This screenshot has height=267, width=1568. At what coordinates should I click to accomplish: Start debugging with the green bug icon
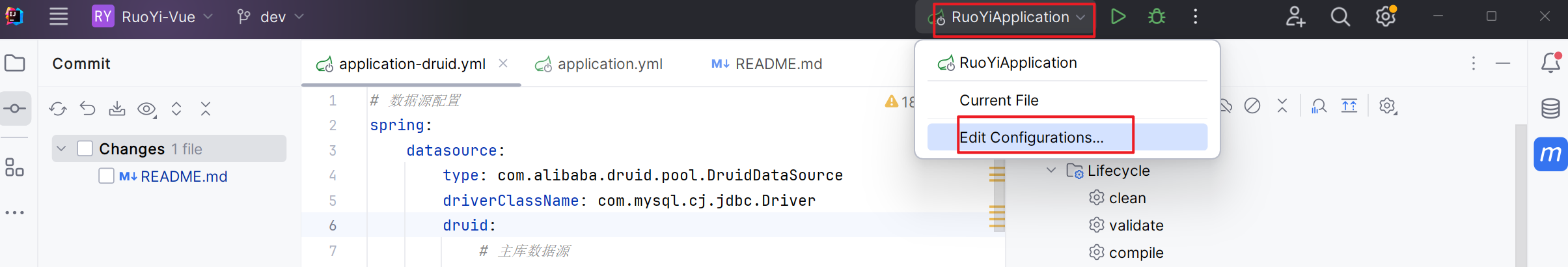click(x=1157, y=16)
